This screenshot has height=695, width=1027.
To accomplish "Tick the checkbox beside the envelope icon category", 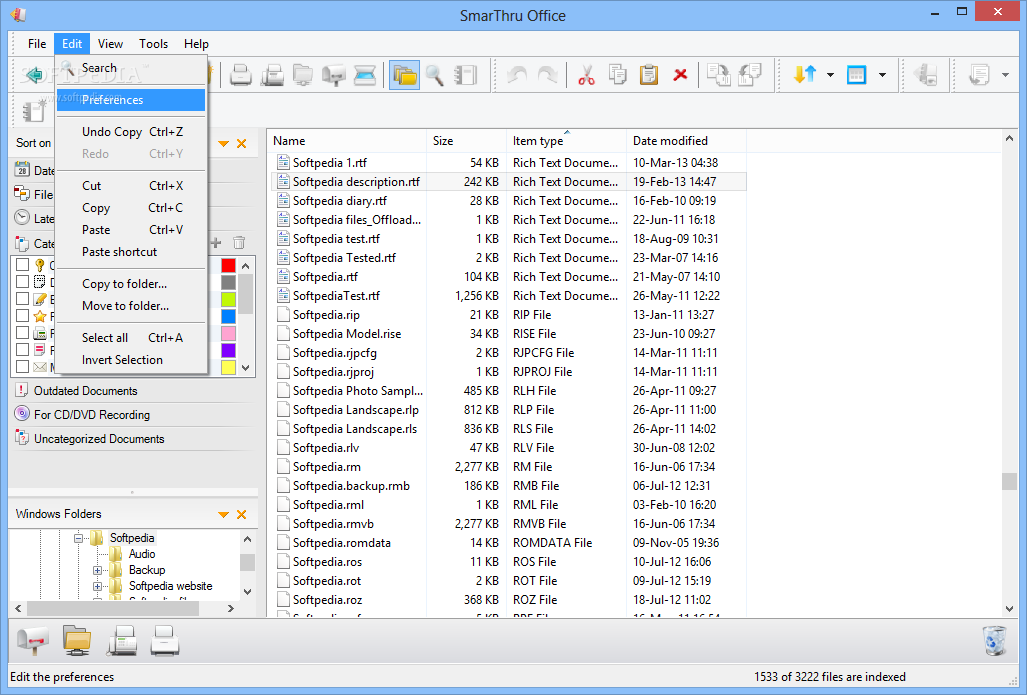I will pos(22,367).
